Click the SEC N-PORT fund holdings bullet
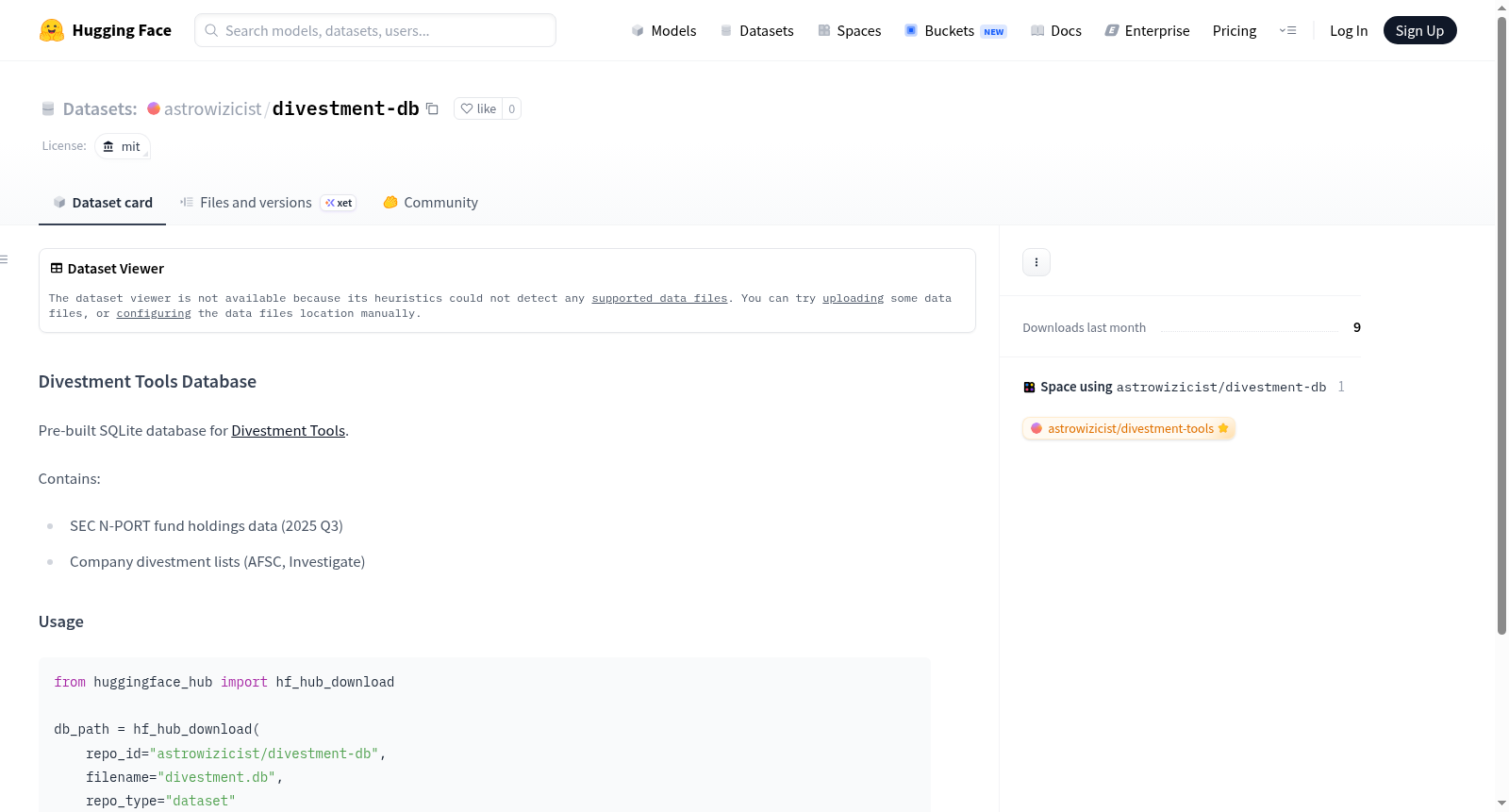Viewport: 1509px width, 812px height. pyautogui.click(x=207, y=525)
